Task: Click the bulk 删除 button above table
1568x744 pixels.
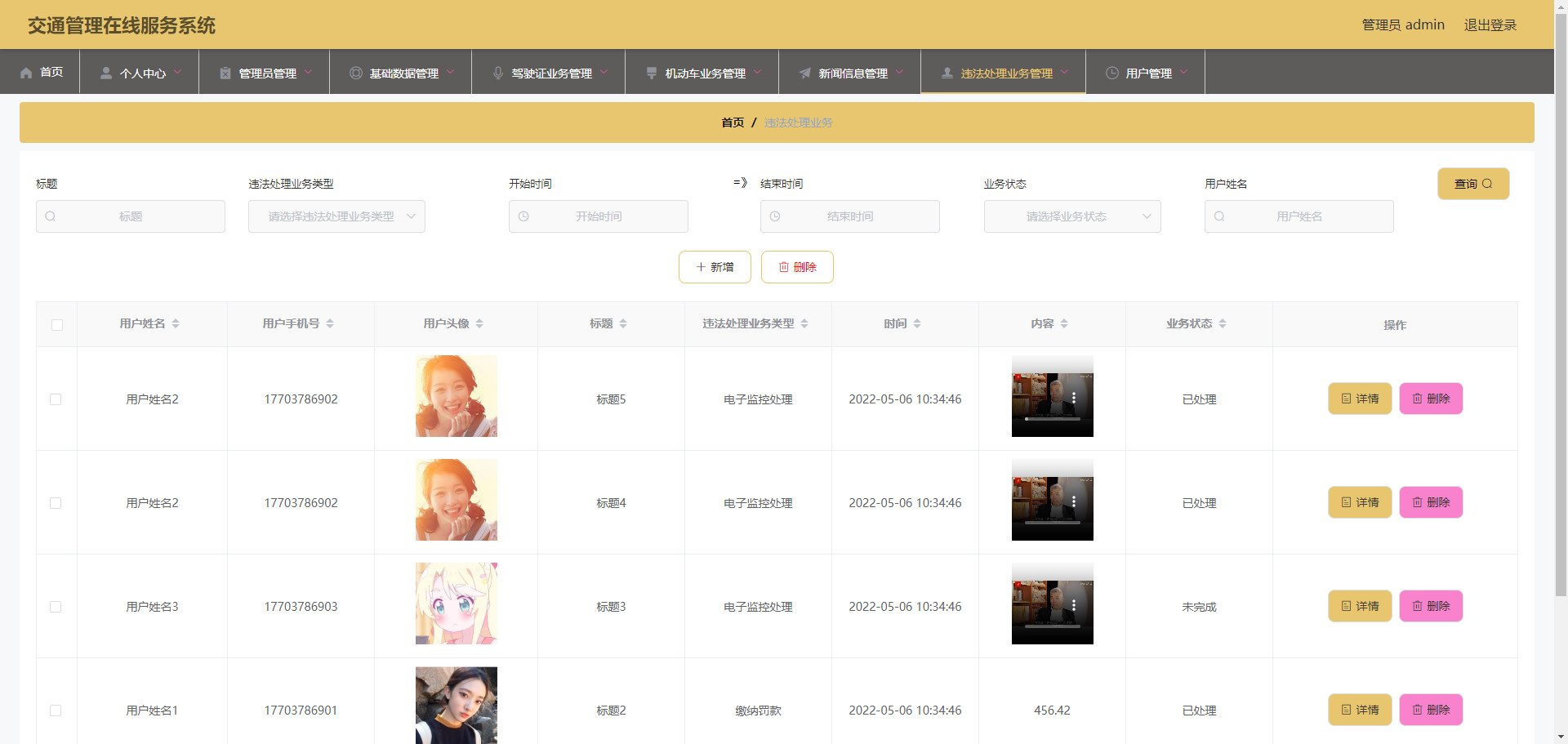Action: pos(797,267)
